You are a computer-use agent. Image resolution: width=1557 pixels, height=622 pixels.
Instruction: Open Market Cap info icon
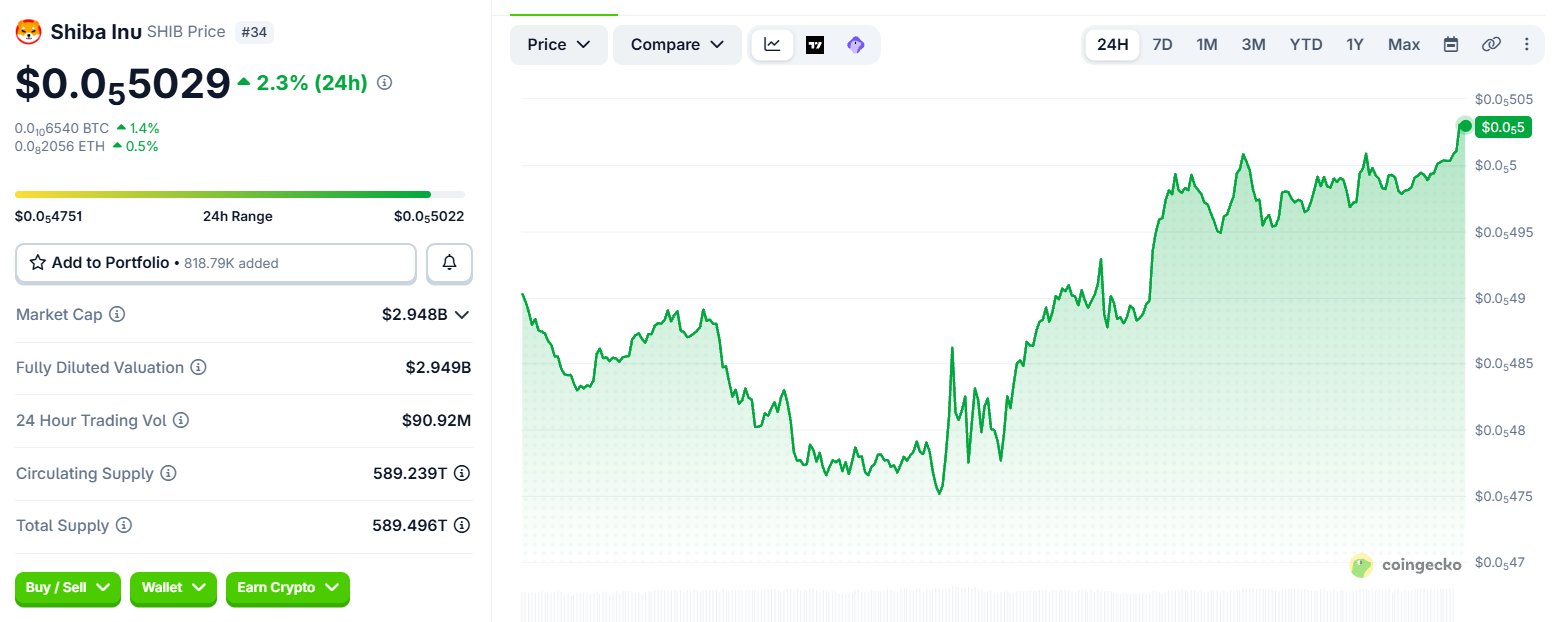coord(117,314)
